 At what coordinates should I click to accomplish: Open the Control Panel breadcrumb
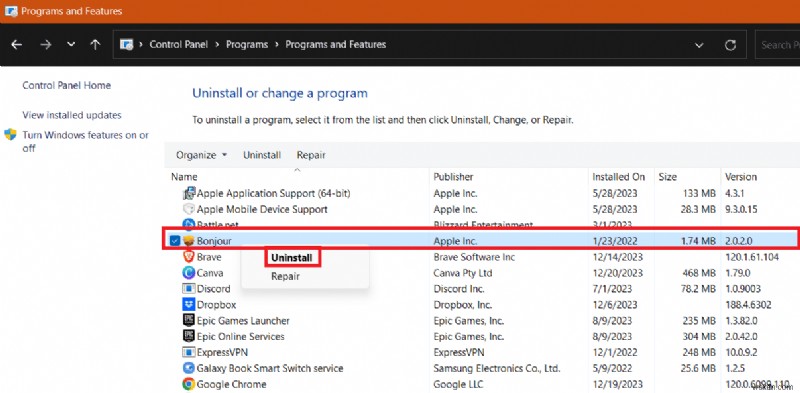179,44
